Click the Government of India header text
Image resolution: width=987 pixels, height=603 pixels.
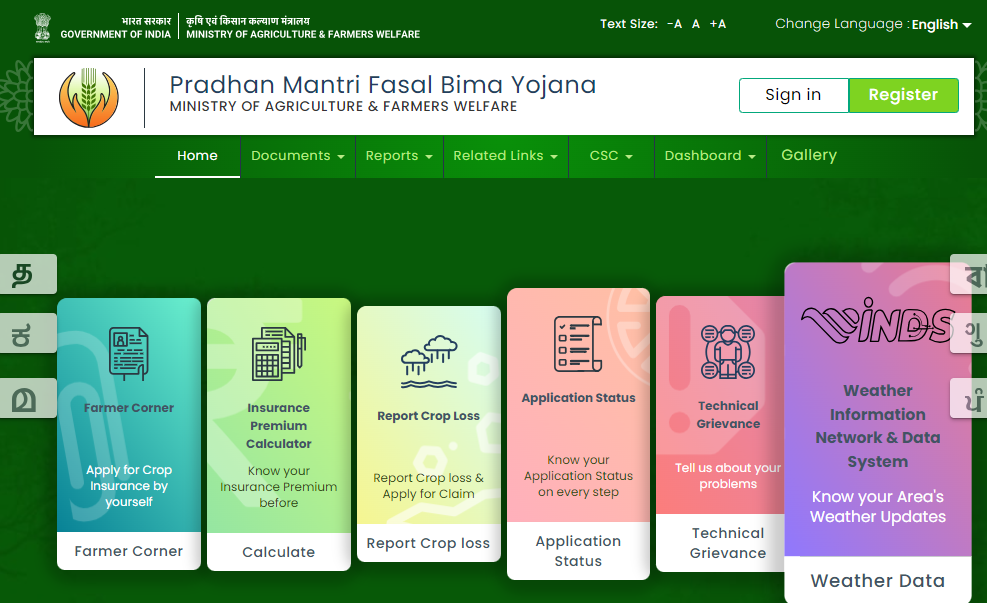115,34
